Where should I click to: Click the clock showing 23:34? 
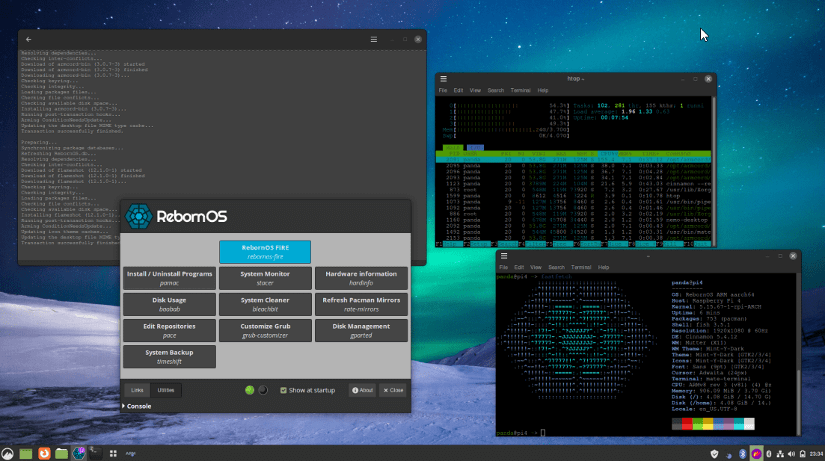pyautogui.click(x=816, y=454)
